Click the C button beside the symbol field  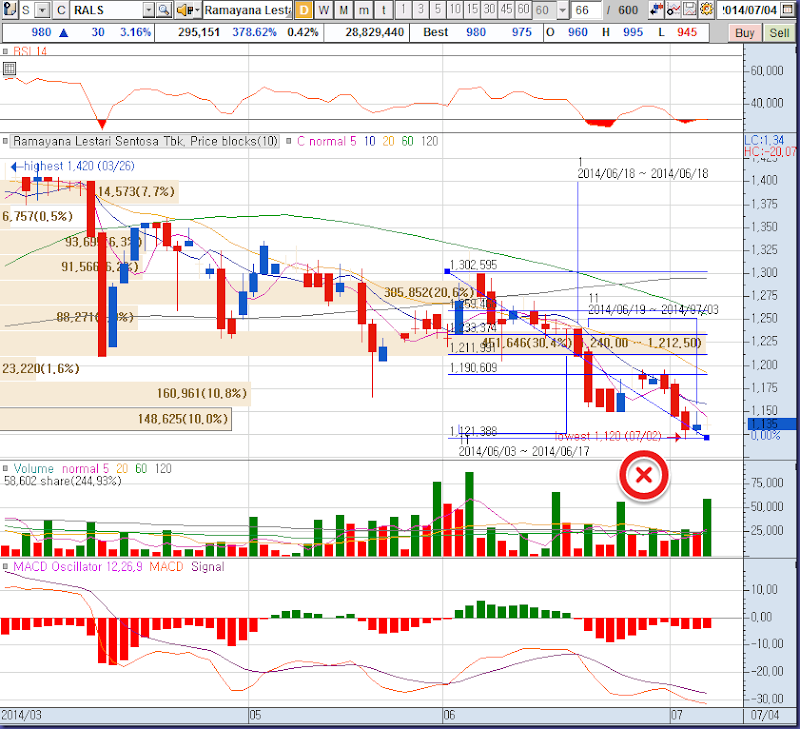(x=61, y=10)
